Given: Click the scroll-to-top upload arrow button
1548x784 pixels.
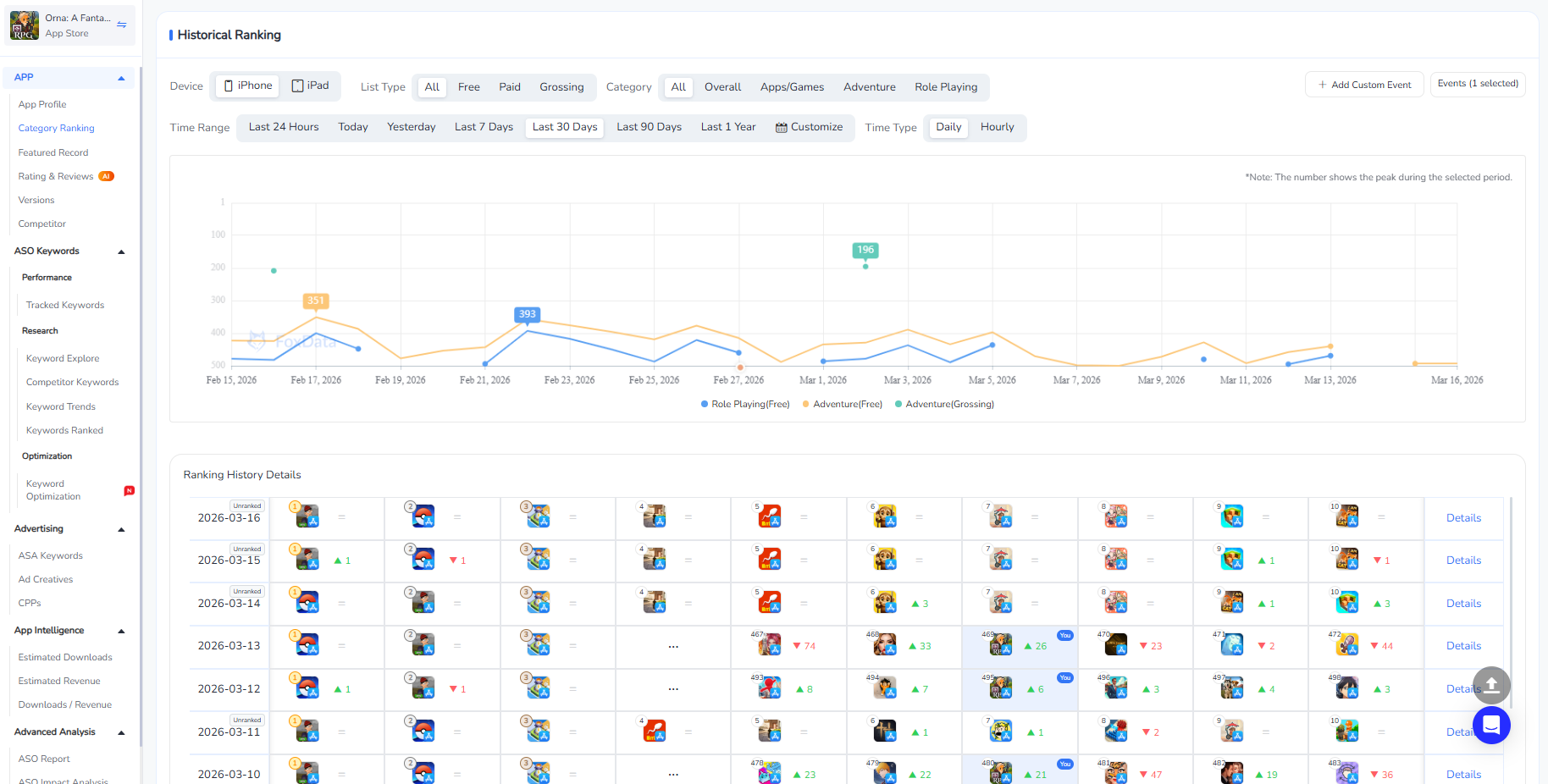Looking at the screenshot, I should (x=1491, y=685).
